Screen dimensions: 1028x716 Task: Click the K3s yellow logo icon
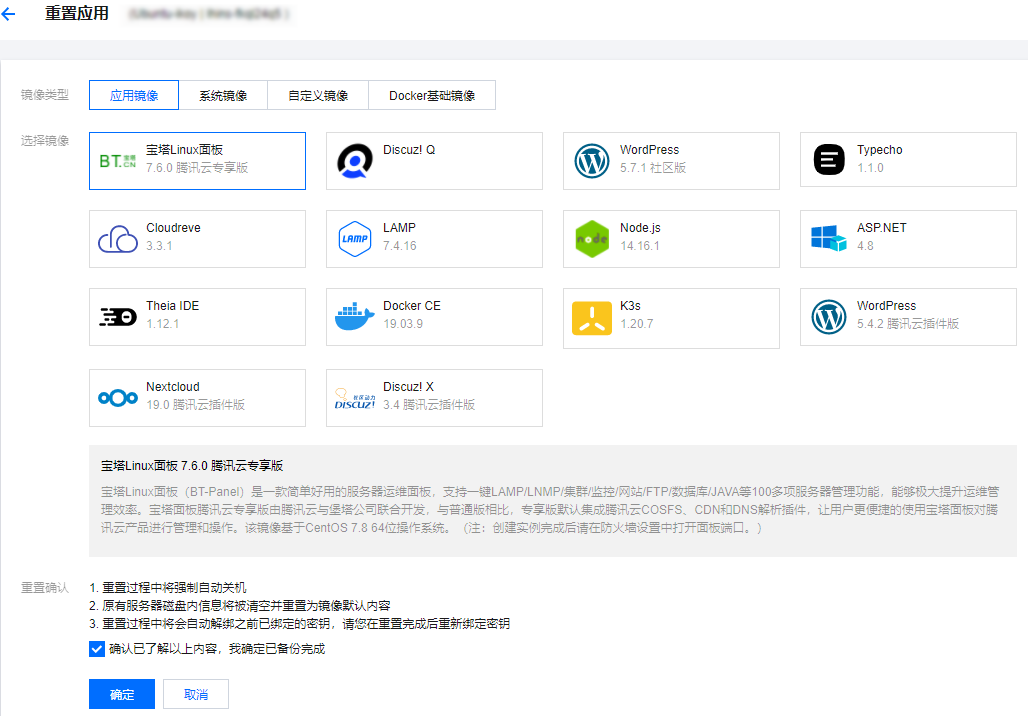click(591, 318)
